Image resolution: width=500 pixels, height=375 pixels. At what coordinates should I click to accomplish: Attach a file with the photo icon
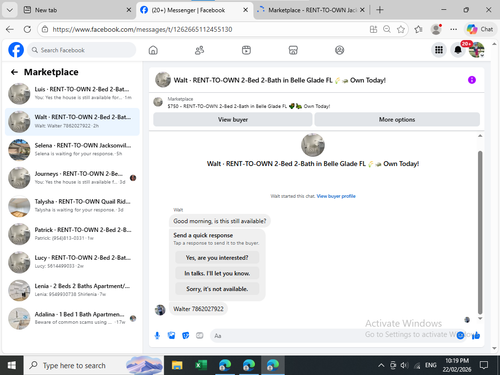pyautogui.click(x=171, y=335)
